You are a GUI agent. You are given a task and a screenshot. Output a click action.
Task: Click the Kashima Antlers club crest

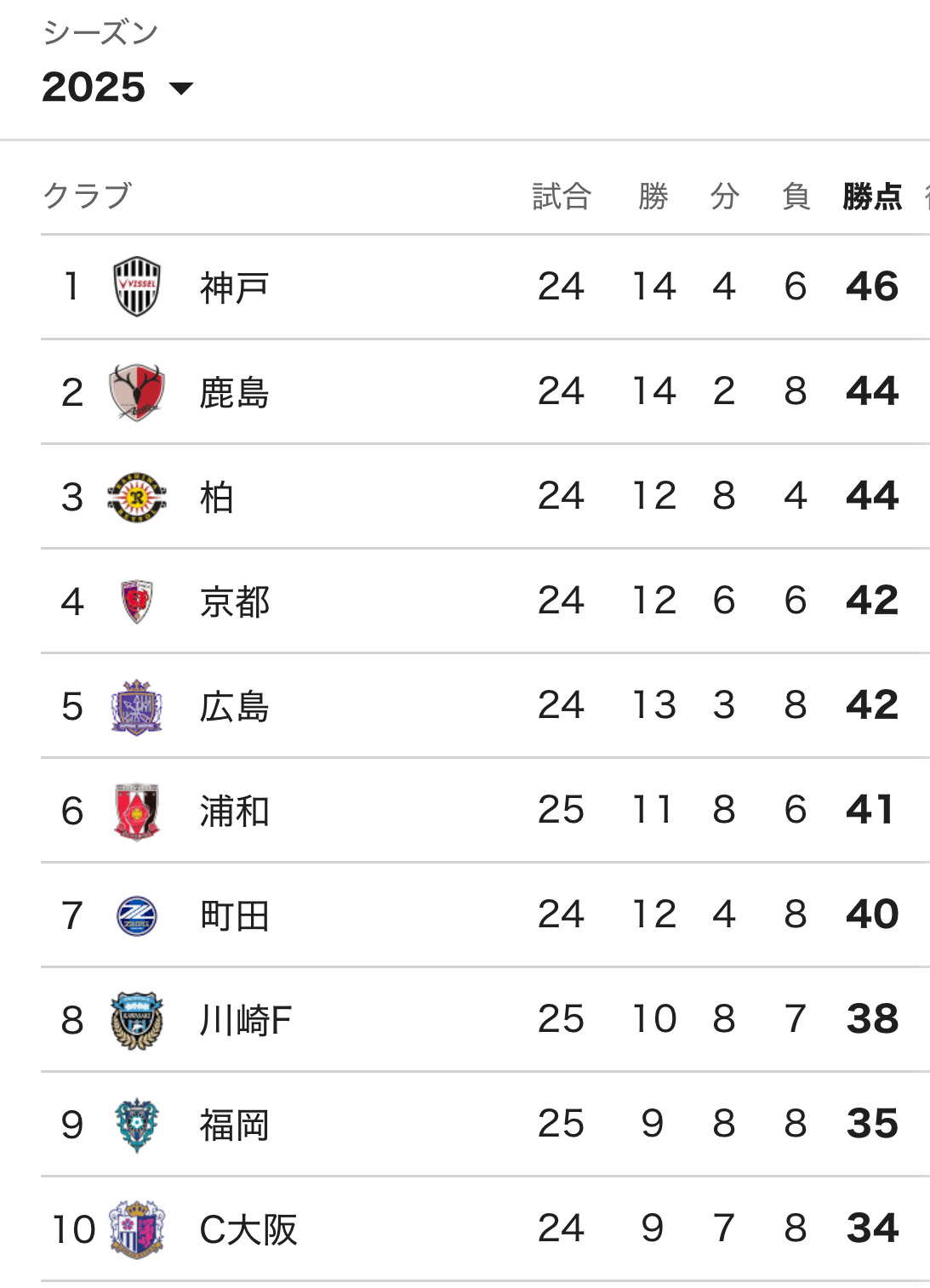pos(136,392)
